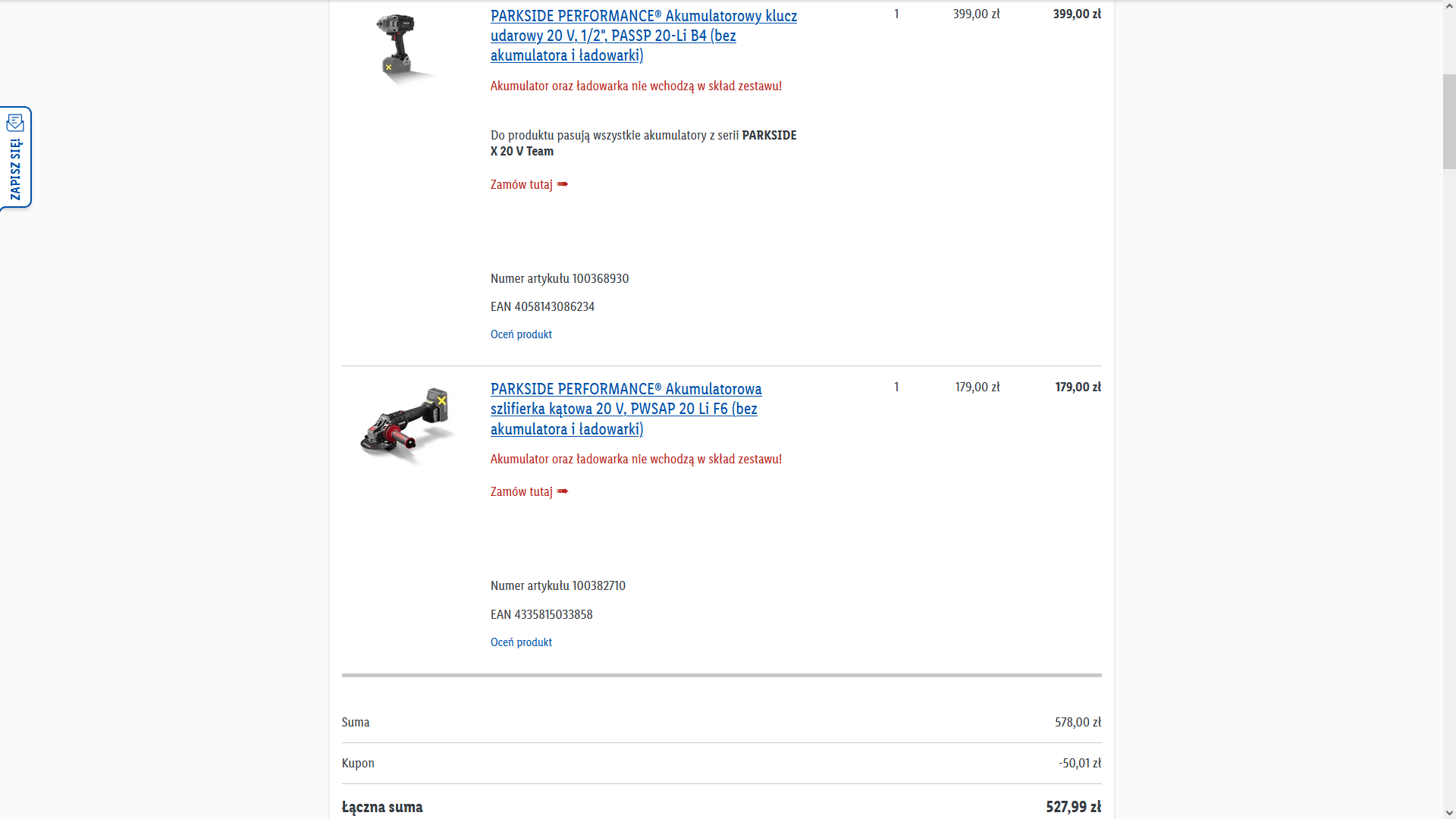Click the impact wrench product thumbnail
The height and width of the screenshot is (819, 1456).
(400, 47)
